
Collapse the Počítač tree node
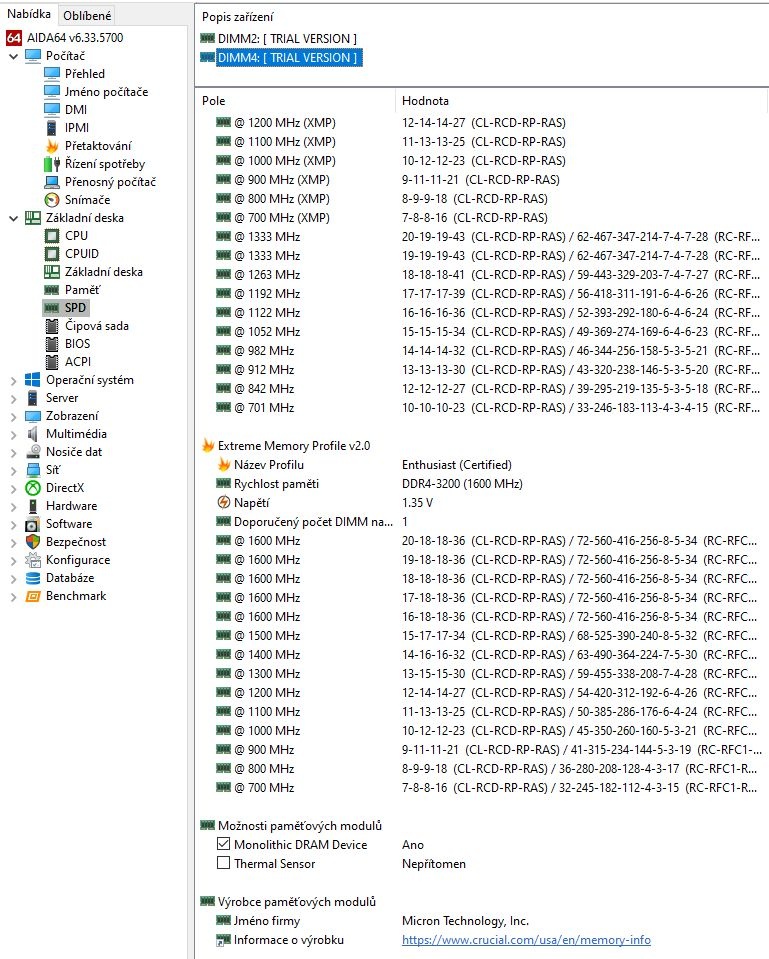[13, 56]
